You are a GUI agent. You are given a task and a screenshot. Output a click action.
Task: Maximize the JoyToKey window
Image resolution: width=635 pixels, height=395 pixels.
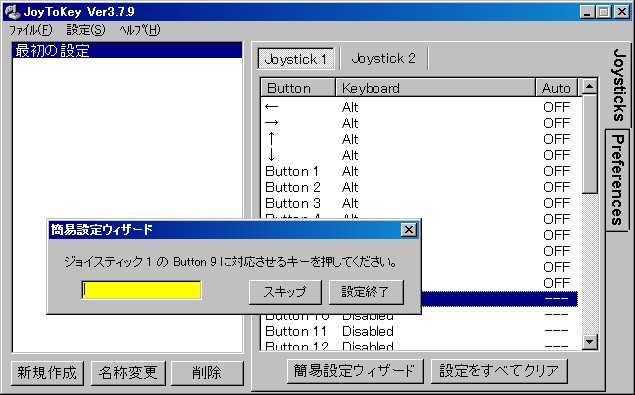[603, 12]
